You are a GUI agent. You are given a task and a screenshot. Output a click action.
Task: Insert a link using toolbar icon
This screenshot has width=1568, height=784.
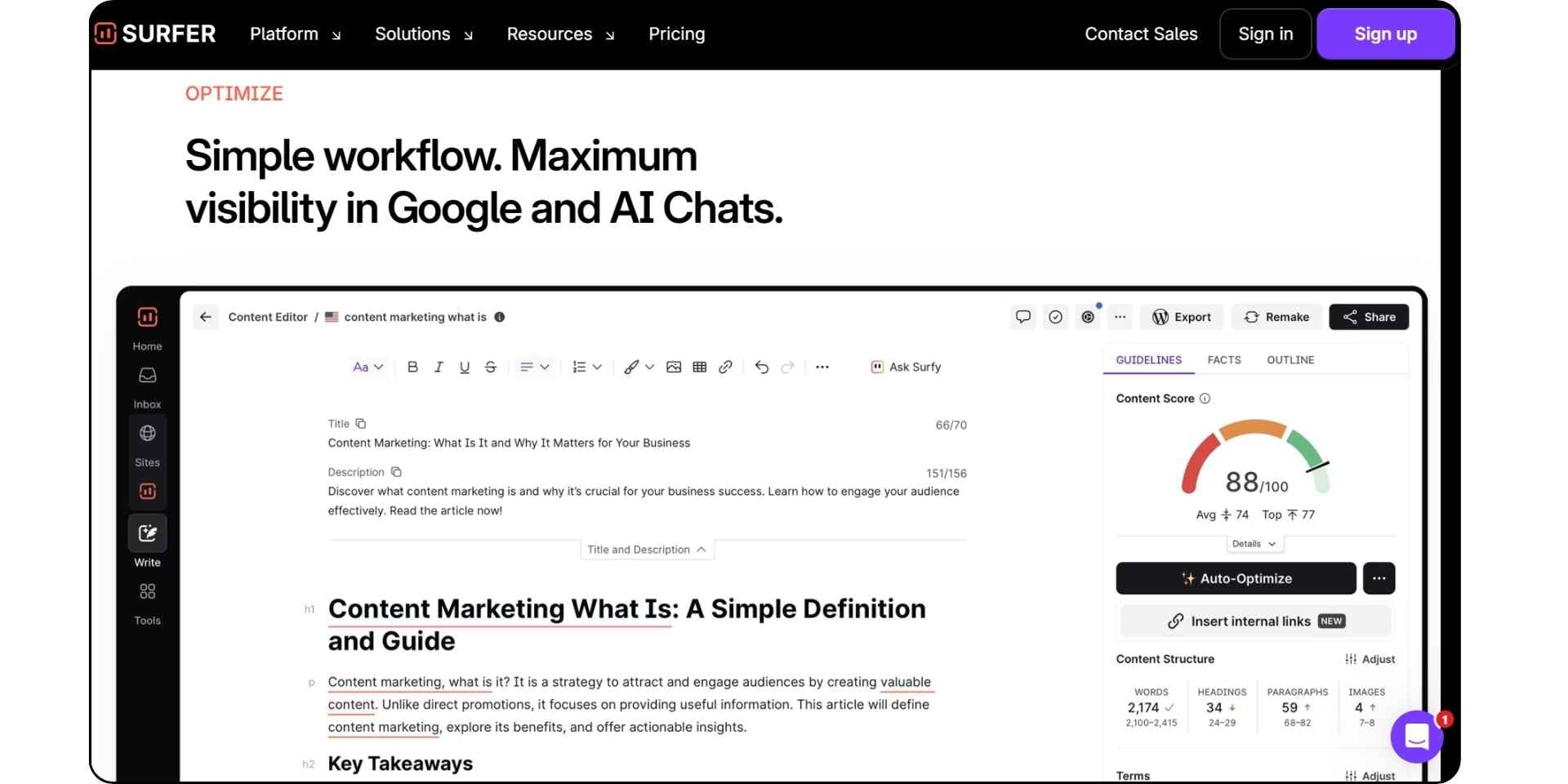coord(725,367)
